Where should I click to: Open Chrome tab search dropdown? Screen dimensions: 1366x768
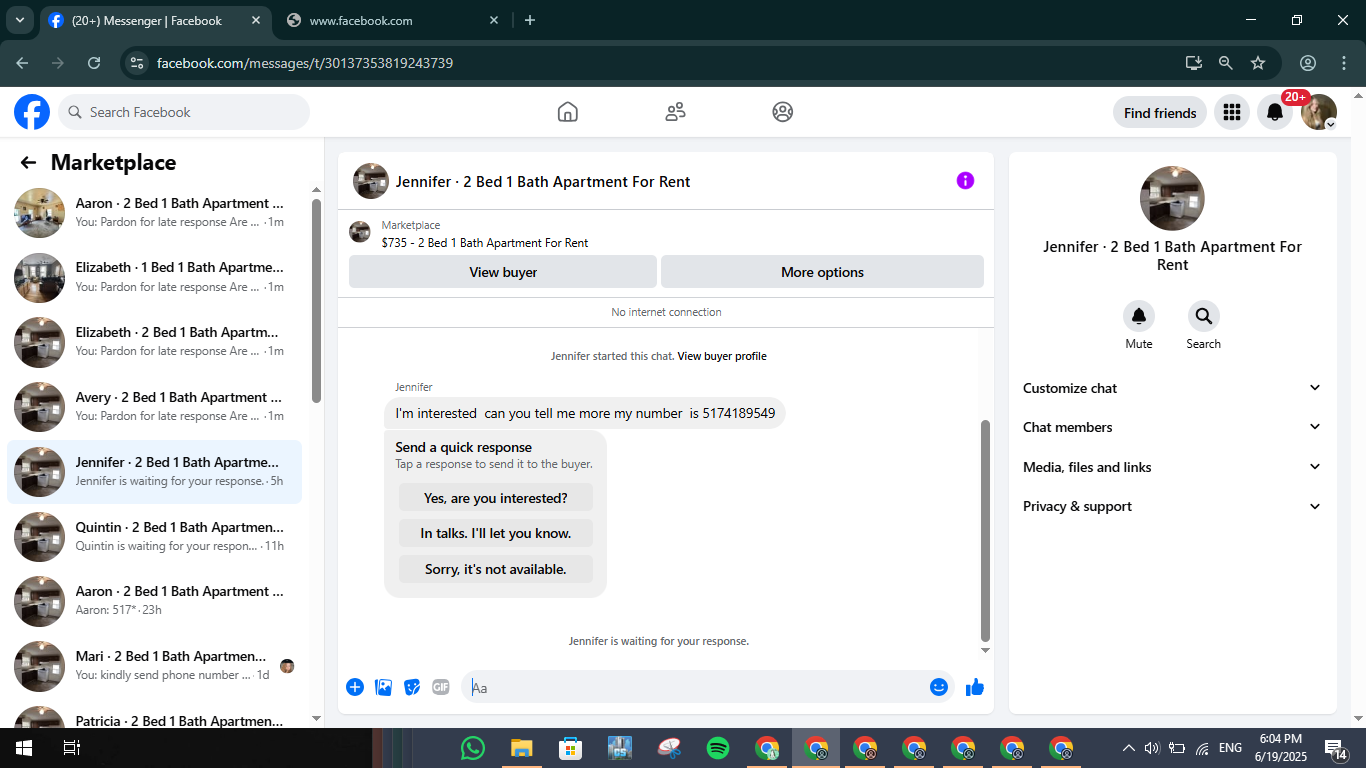click(x=19, y=20)
